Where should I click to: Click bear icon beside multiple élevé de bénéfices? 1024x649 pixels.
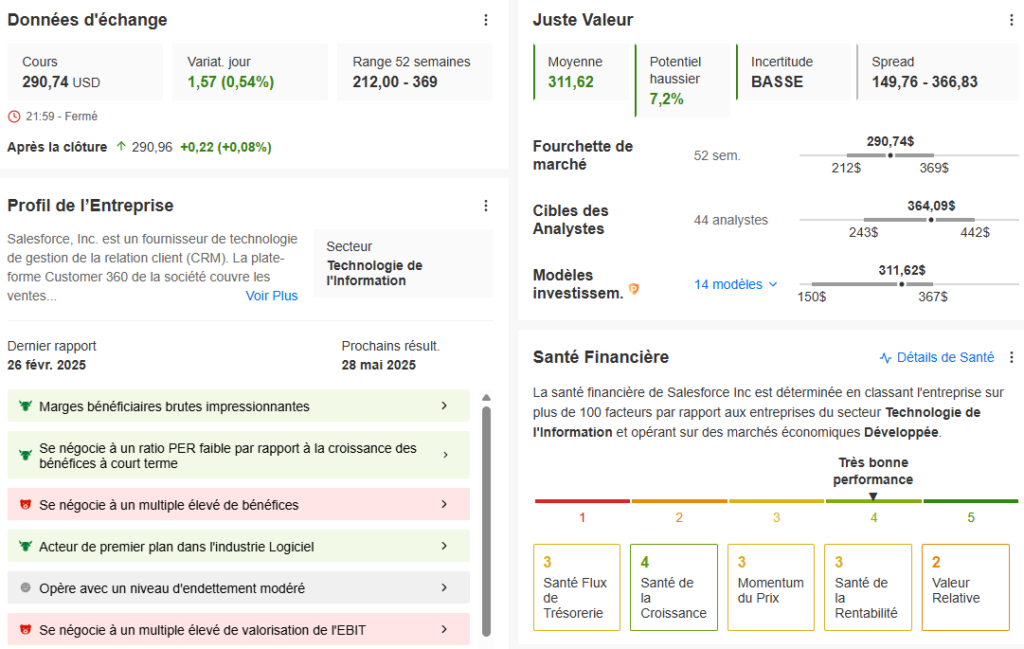coord(25,505)
